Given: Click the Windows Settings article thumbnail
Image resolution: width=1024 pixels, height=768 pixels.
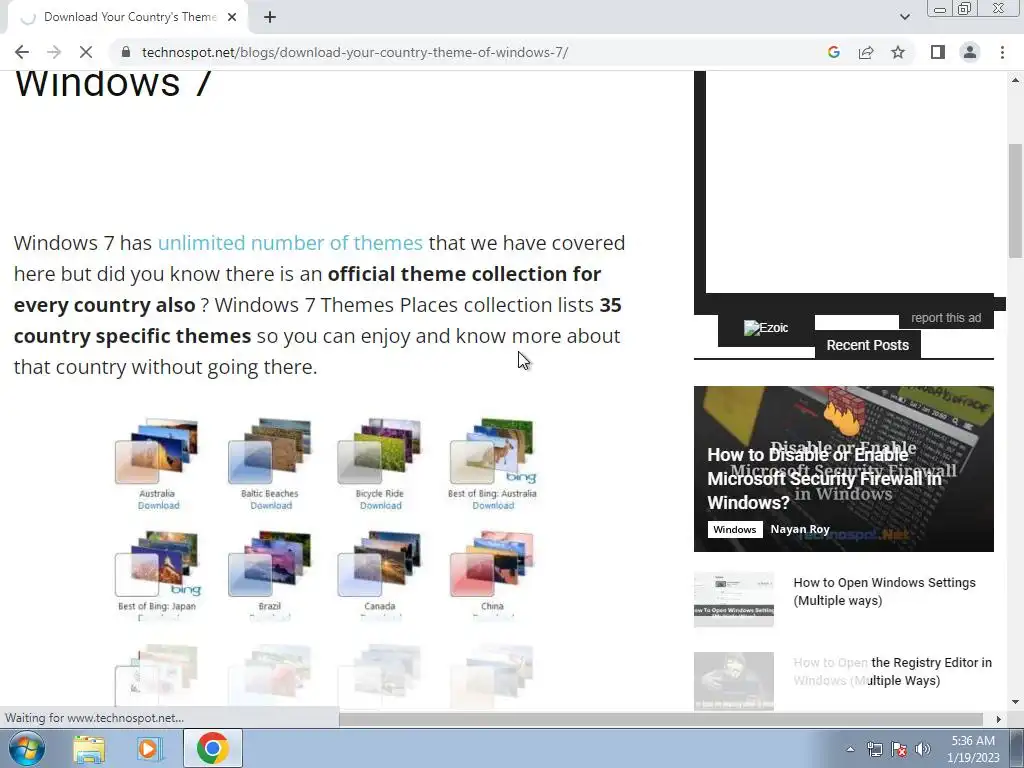Looking at the screenshot, I should click(733, 600).
